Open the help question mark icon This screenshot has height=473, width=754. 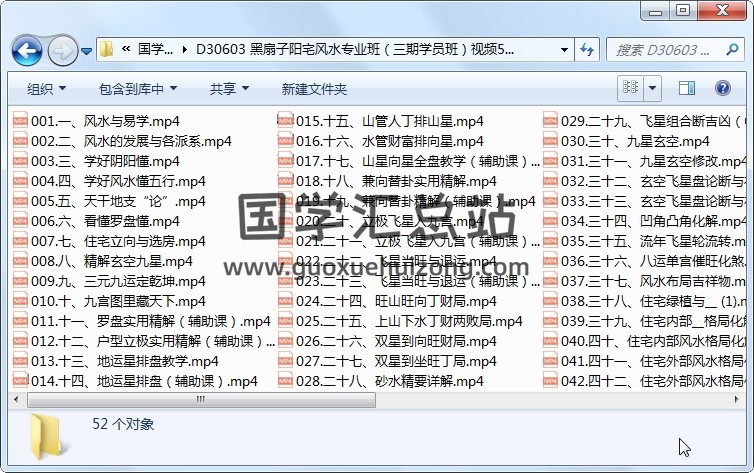[723, 87]
